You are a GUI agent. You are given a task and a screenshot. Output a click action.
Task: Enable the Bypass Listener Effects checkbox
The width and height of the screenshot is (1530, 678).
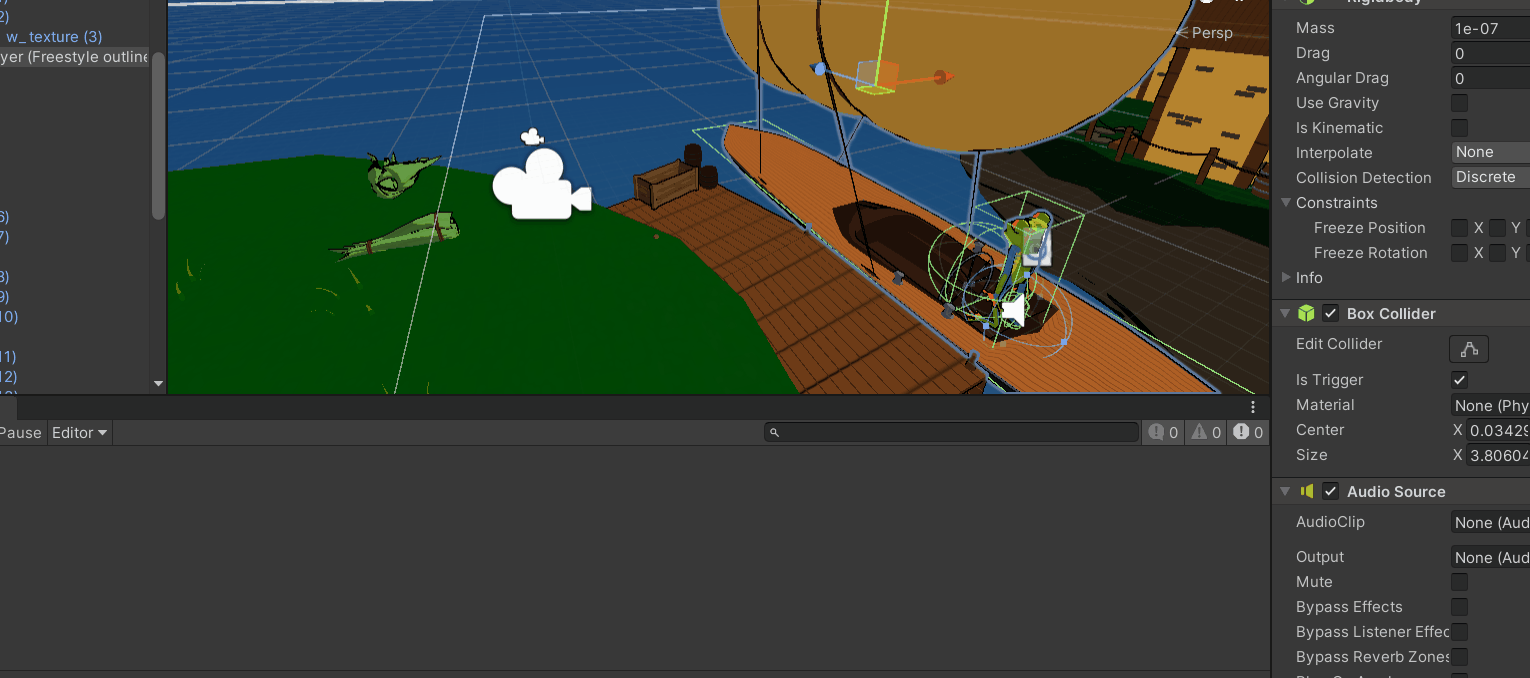pos(1460,632)
